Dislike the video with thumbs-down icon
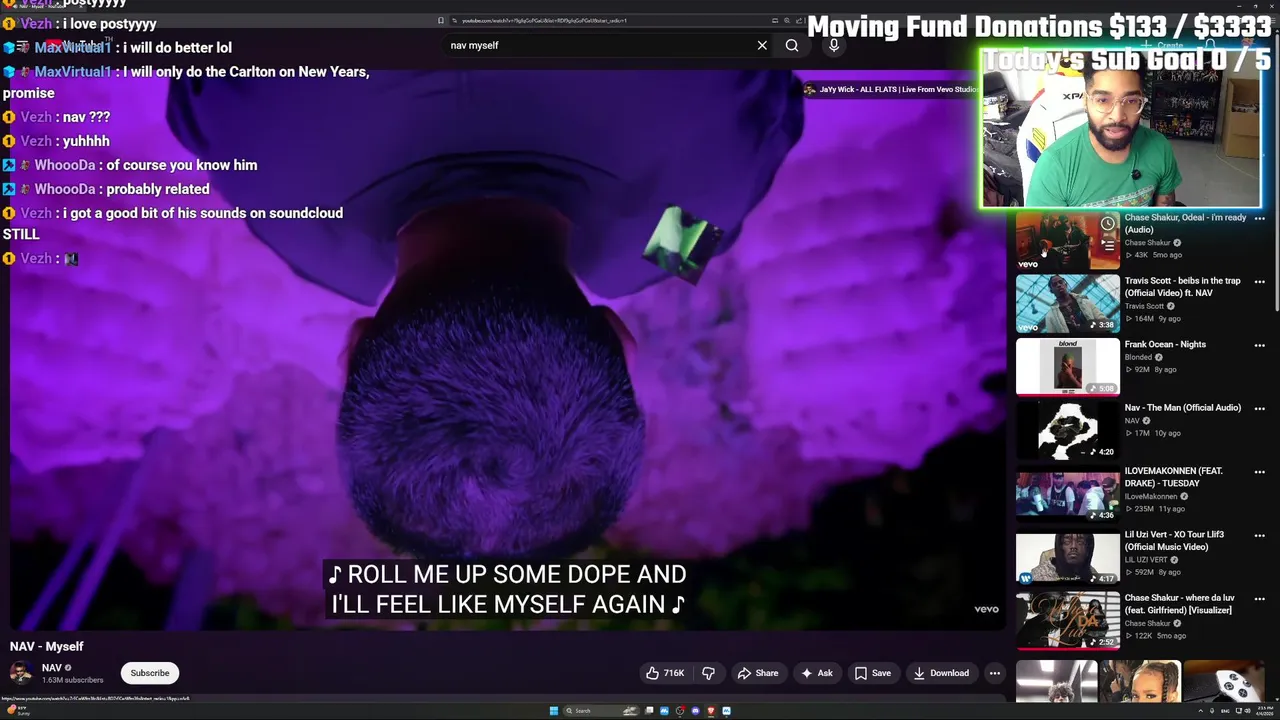Image resolution: width=1280 pixels, height=720 pixels. click(x=708, y=673)
